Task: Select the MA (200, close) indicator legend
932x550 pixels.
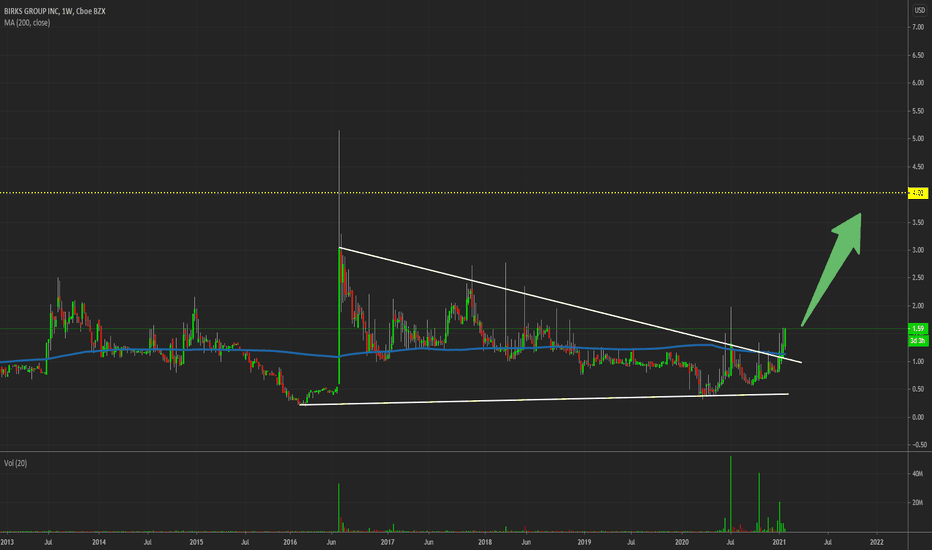Action: pyautogui.click(x=27, y=23)
